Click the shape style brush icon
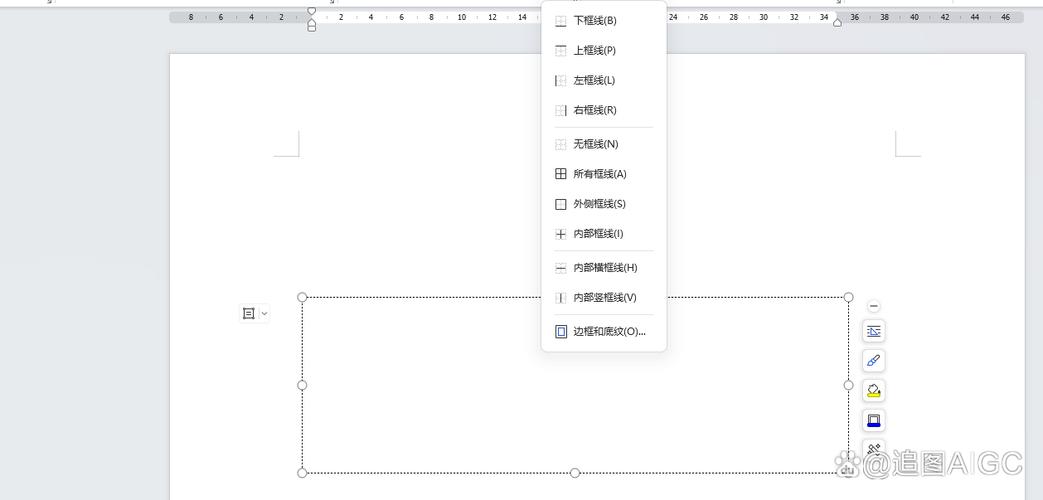The width and height of the screenshot is (1043, 500). tap(874, 360)
